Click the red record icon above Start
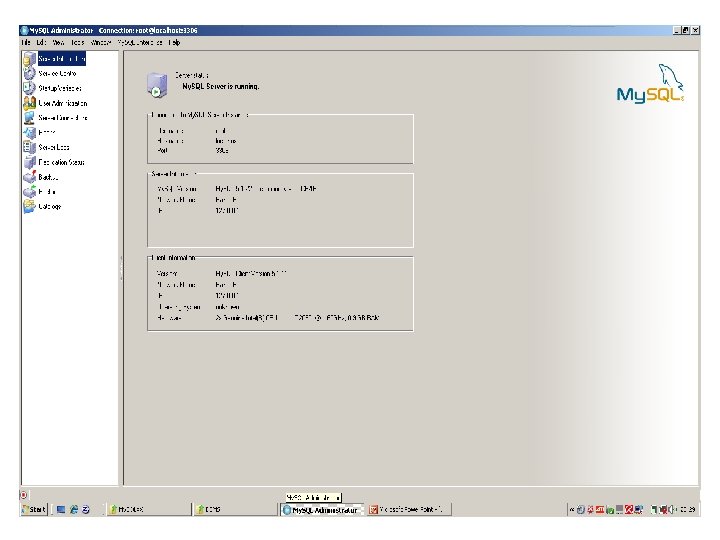The width and height of the screenshot is (720, 540). [23, 495]
